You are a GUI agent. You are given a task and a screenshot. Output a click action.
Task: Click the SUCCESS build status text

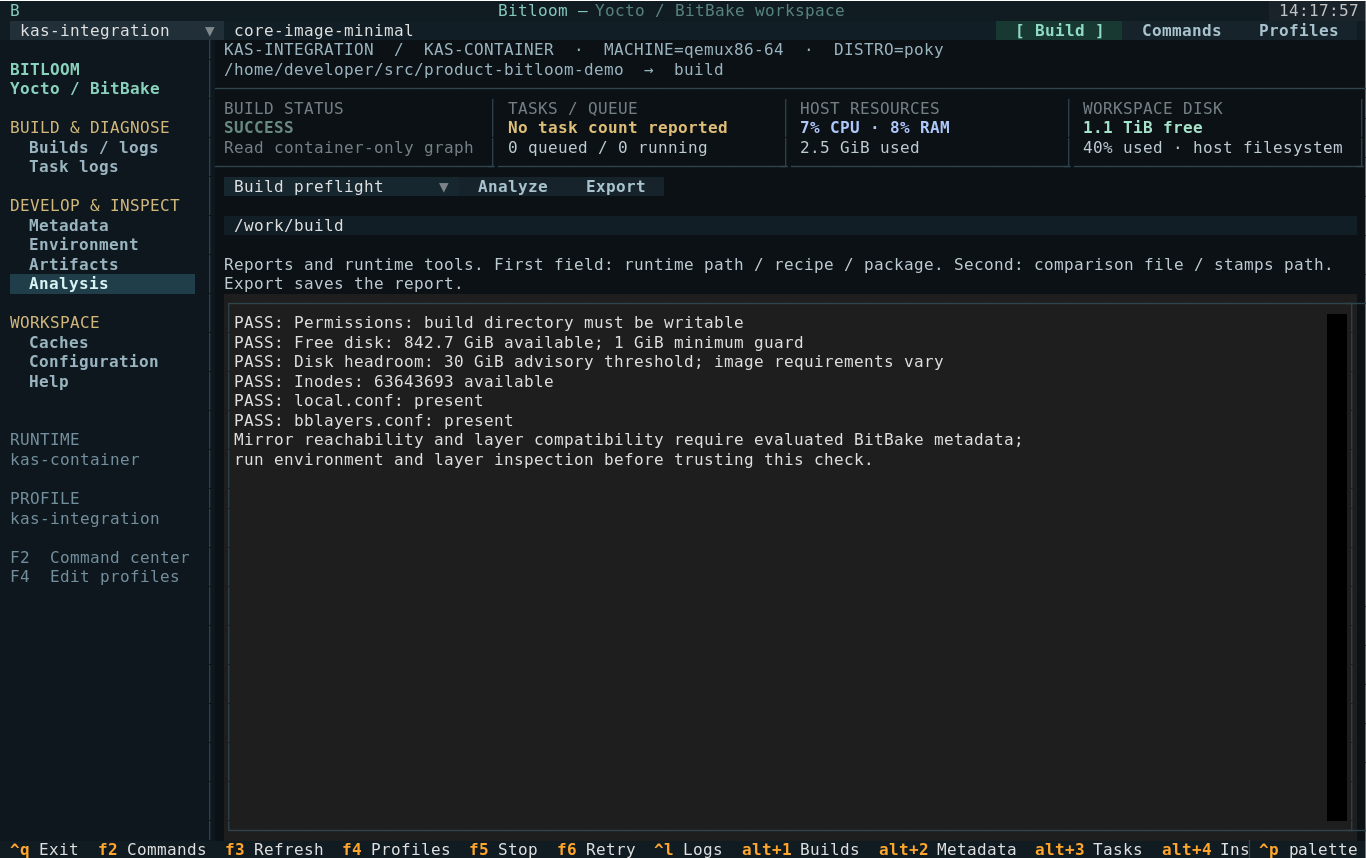pos(259,127)
